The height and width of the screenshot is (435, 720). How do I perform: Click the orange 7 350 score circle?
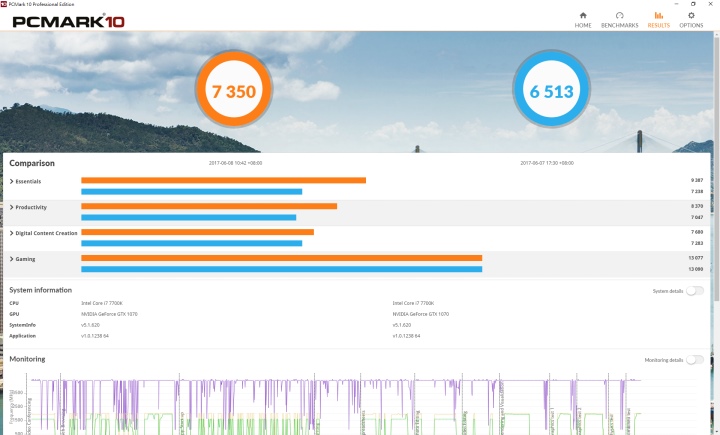pos(233,92)
